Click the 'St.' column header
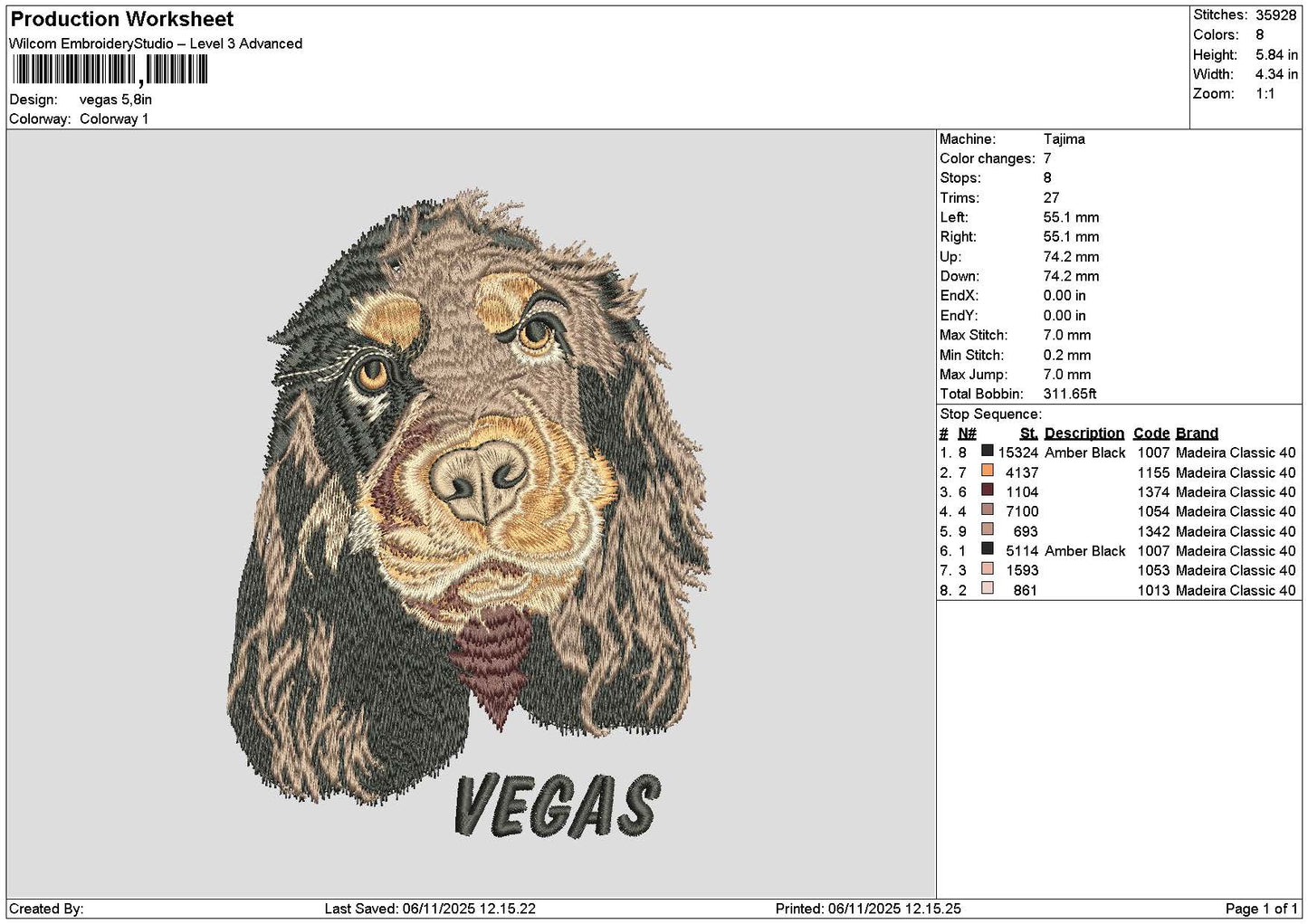 pyautogui.click(x=1029, y=433)
